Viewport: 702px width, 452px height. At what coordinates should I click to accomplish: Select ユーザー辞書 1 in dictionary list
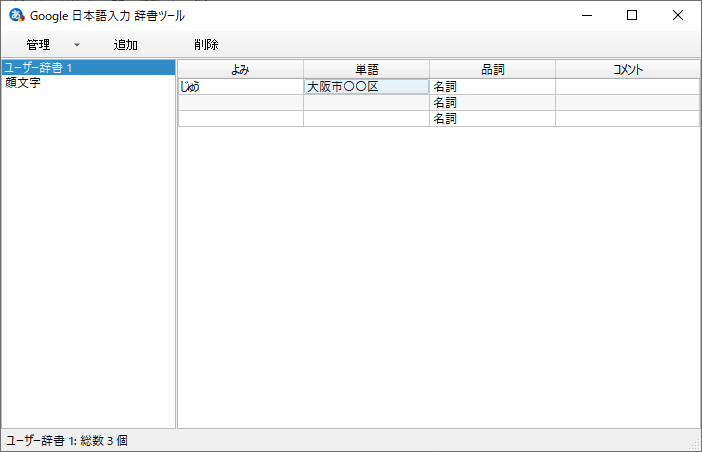[88, 68]
